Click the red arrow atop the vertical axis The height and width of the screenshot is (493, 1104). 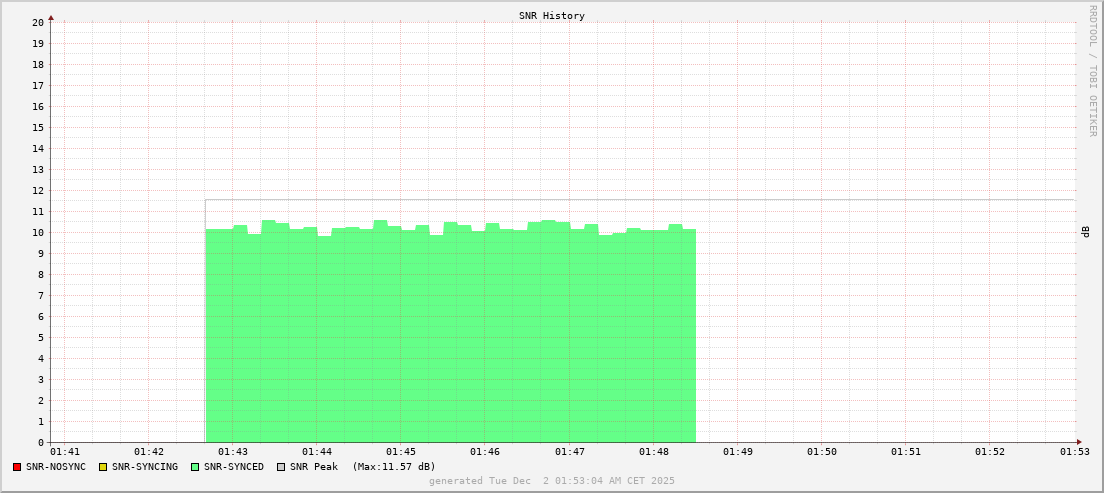tap(51, 17)
